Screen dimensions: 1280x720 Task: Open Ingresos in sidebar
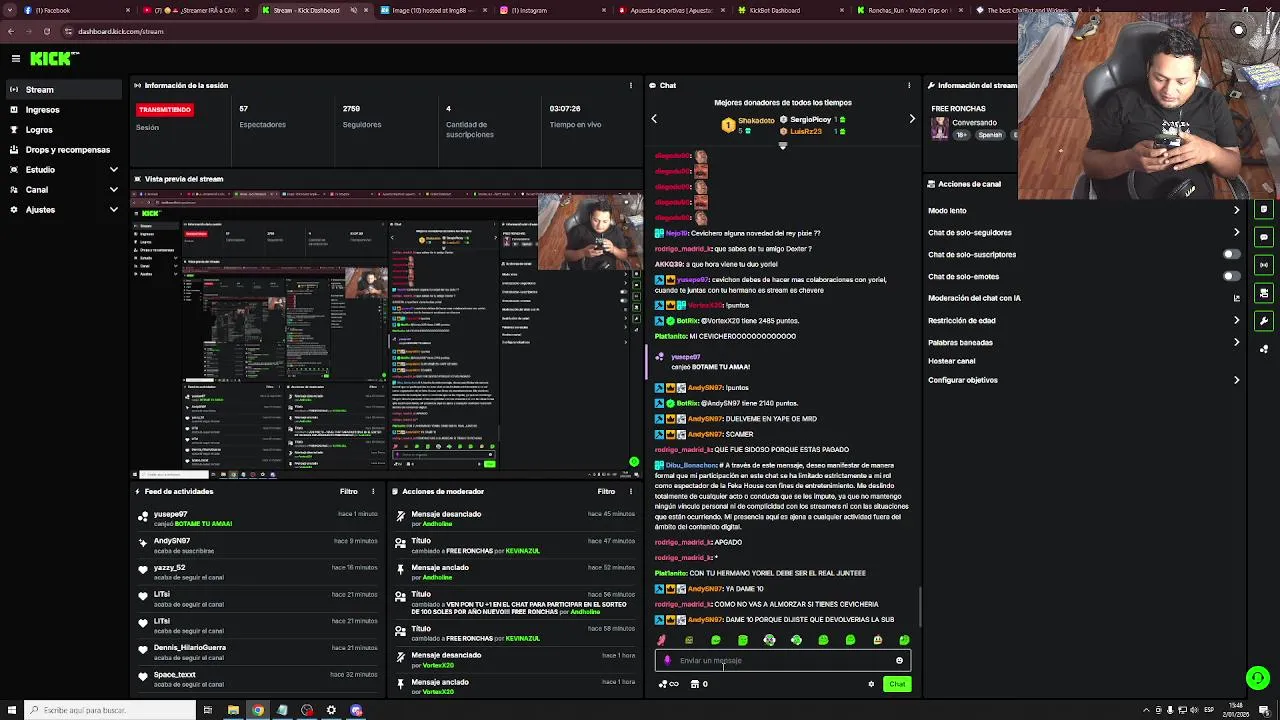(x=64, y=110)
